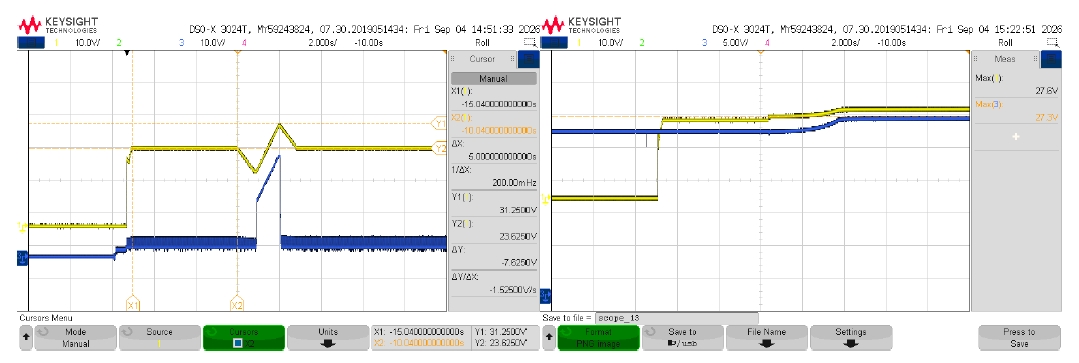Open the blue sidebar menu icon beside Cursor tab
This screenshot has width=1079, height=363.
coord(529,59)
